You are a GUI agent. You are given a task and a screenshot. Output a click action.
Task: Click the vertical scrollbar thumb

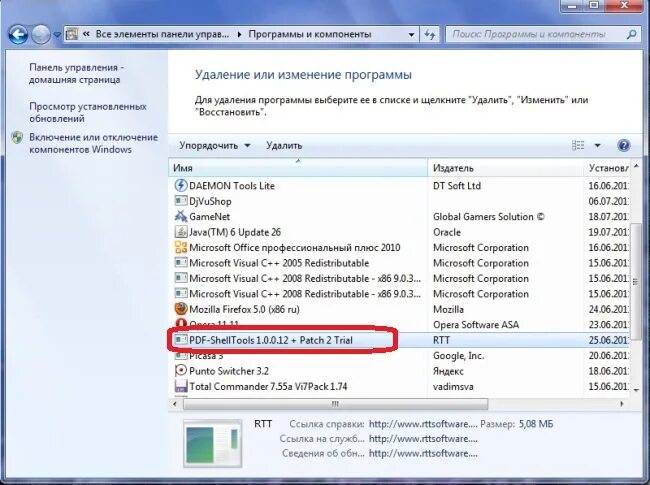point(635,281)
